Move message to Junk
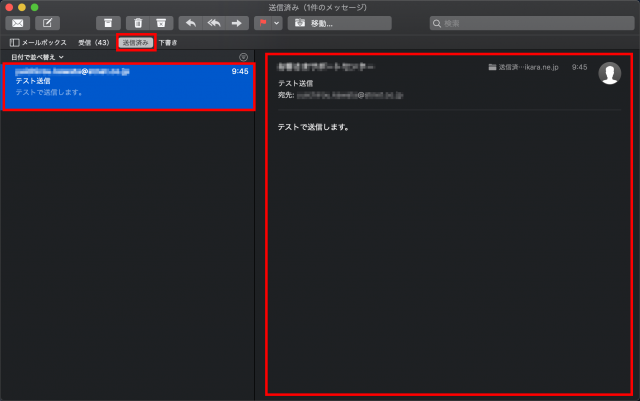The image size is (640, 401). [x=160, y=22]
